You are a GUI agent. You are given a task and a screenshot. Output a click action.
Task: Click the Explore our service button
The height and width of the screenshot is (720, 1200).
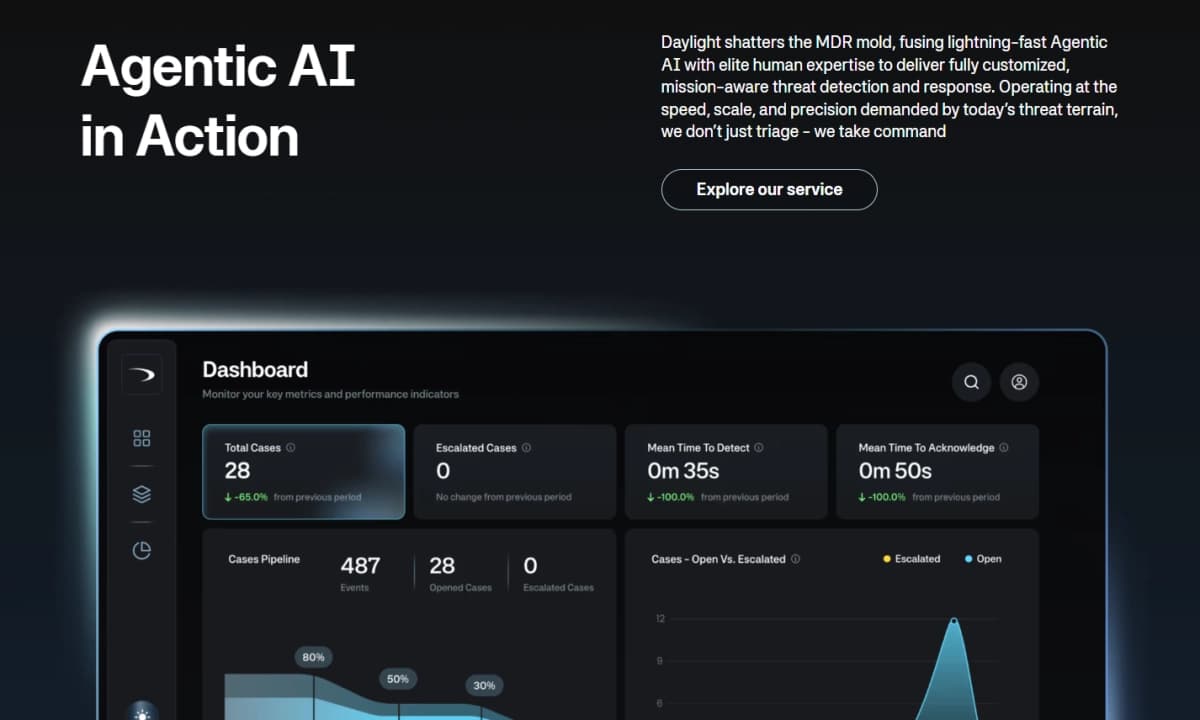(769, 189)
